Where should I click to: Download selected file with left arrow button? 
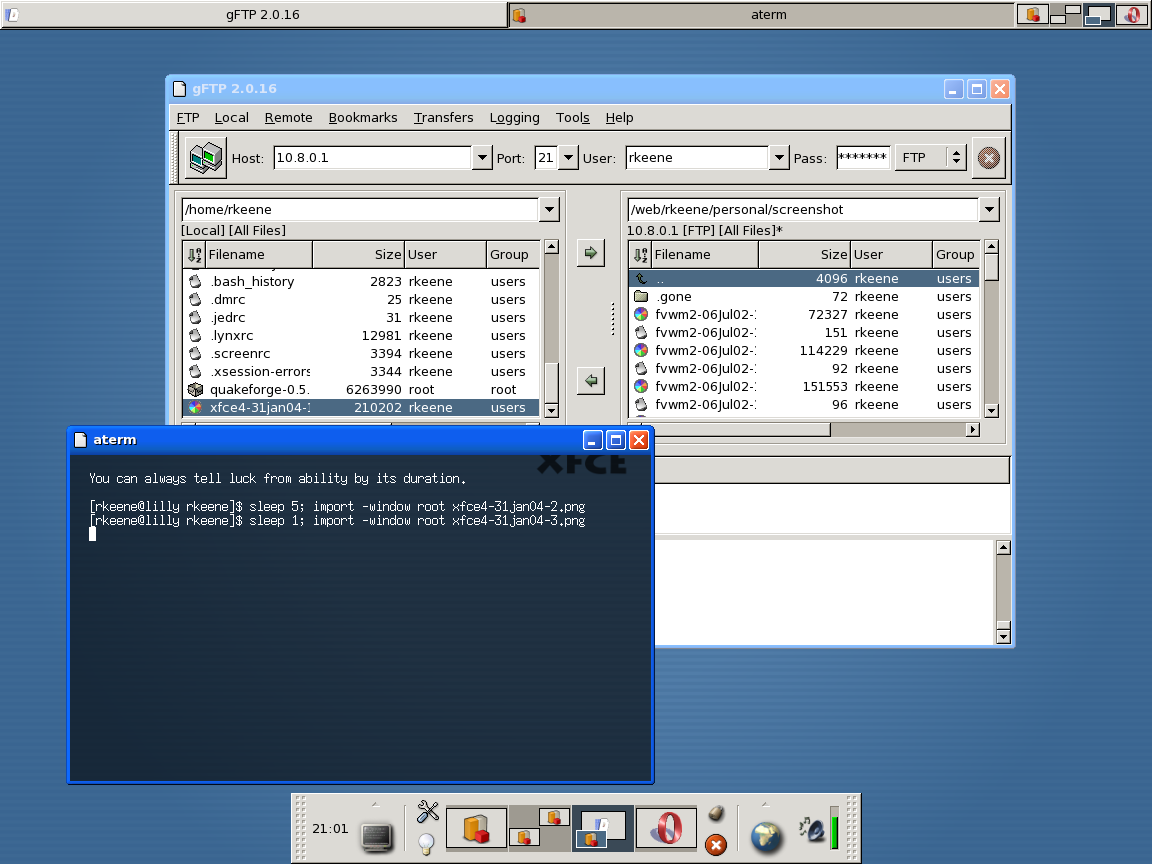(591, 381)
